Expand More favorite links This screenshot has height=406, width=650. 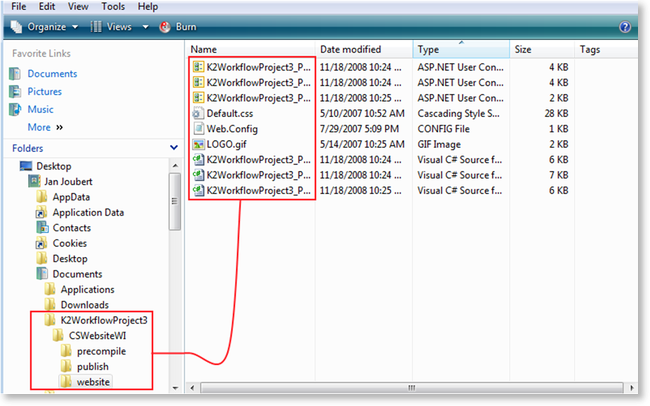[45, 127]
